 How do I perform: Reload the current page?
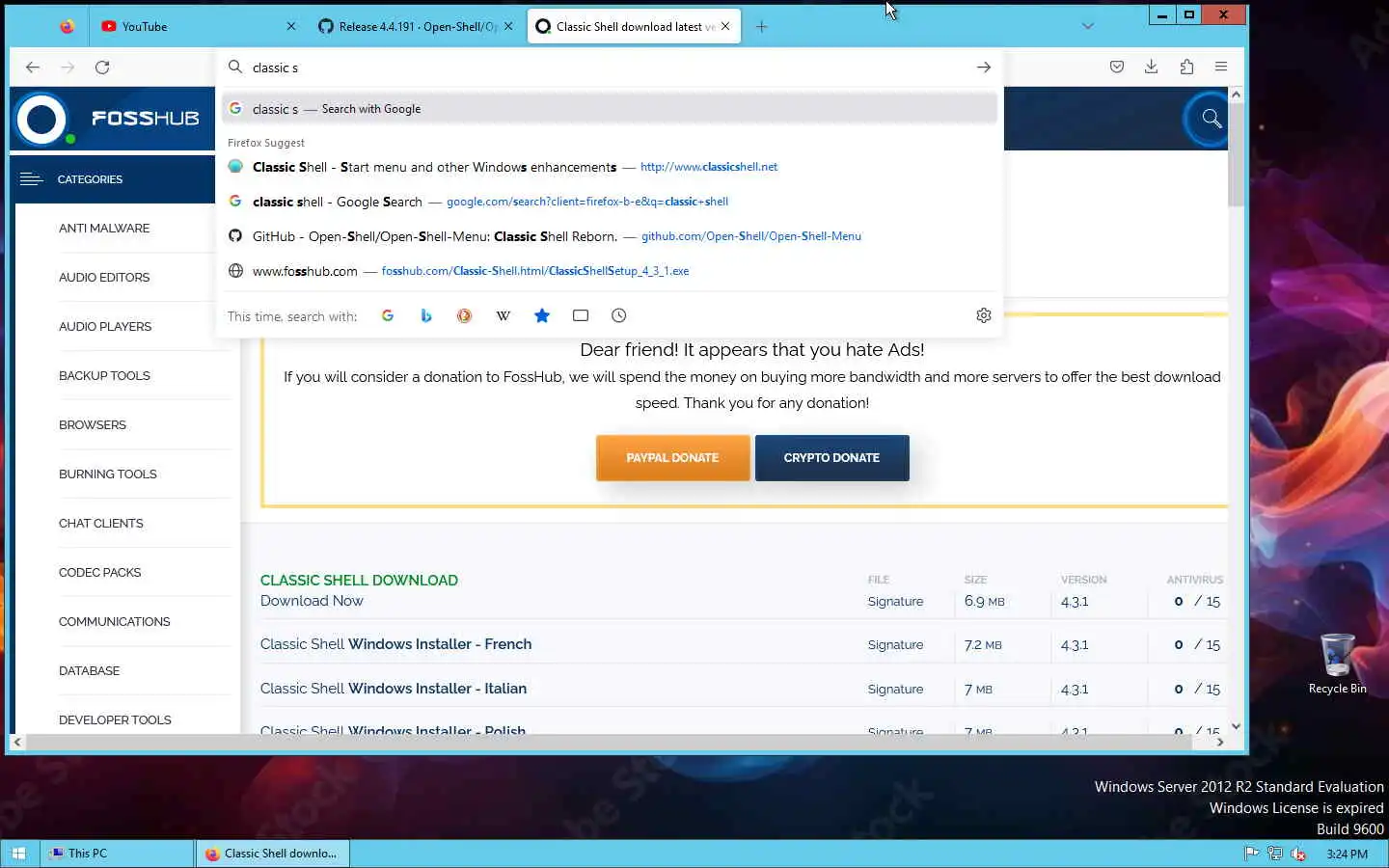click(102, 68)
